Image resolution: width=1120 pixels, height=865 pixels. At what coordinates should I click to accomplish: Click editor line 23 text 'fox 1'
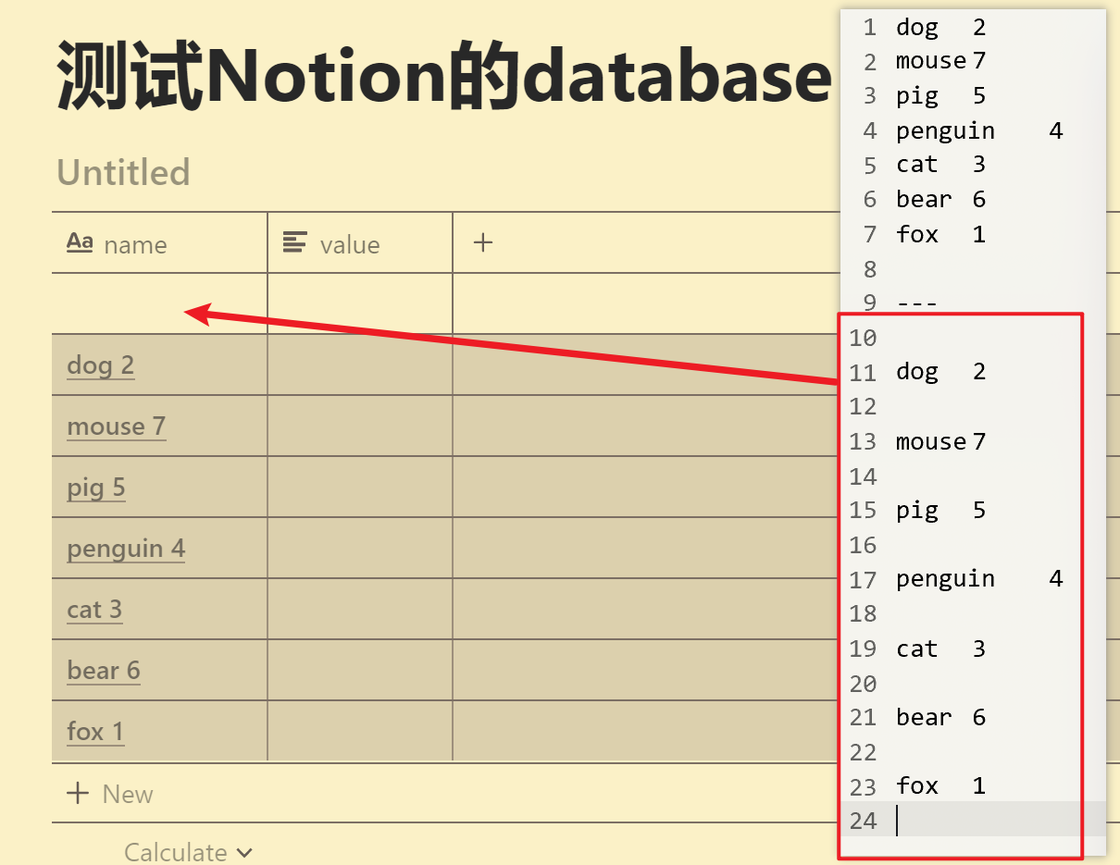tap(941, 786)
